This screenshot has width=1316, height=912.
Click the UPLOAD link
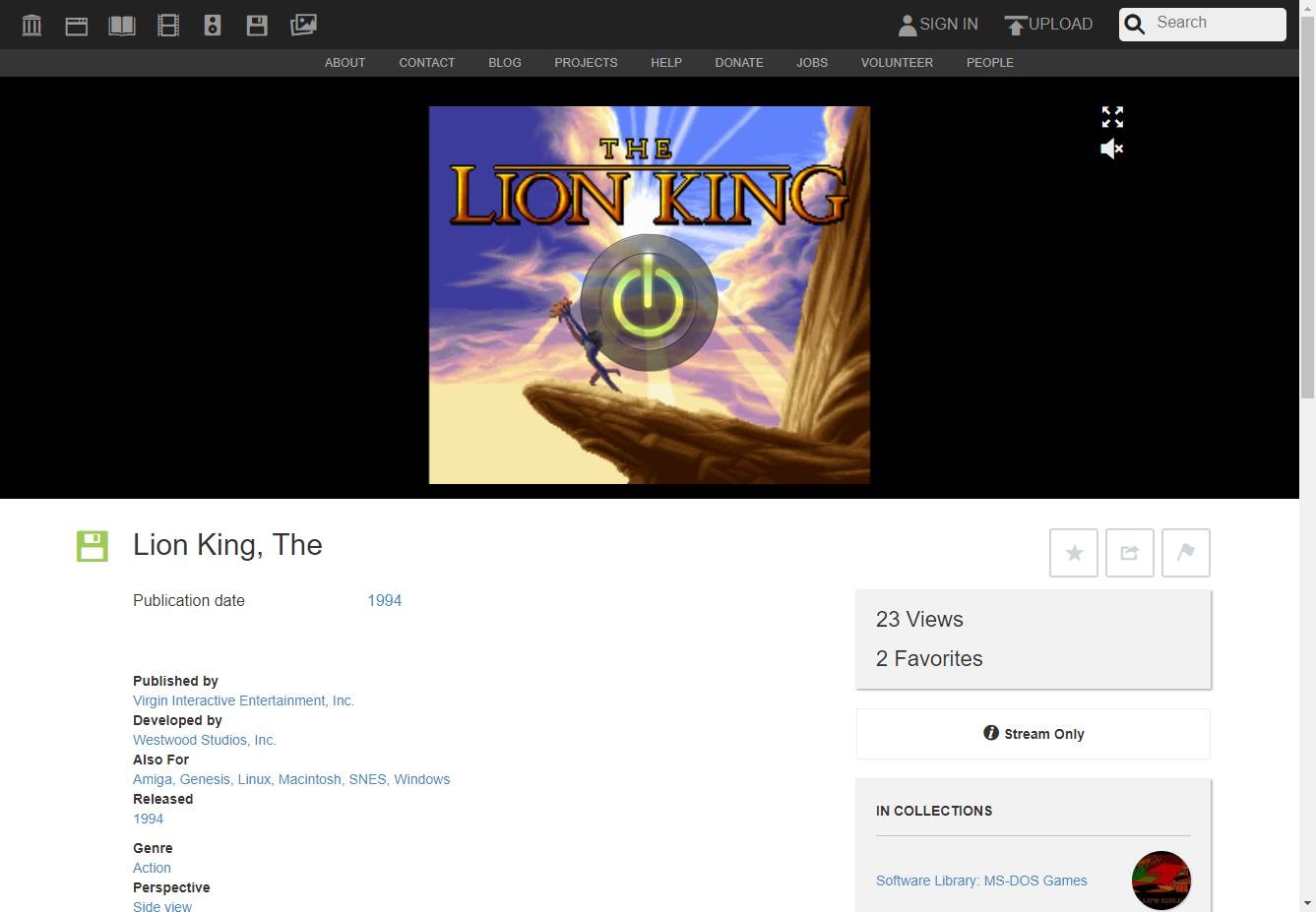tap(1060, 25)
